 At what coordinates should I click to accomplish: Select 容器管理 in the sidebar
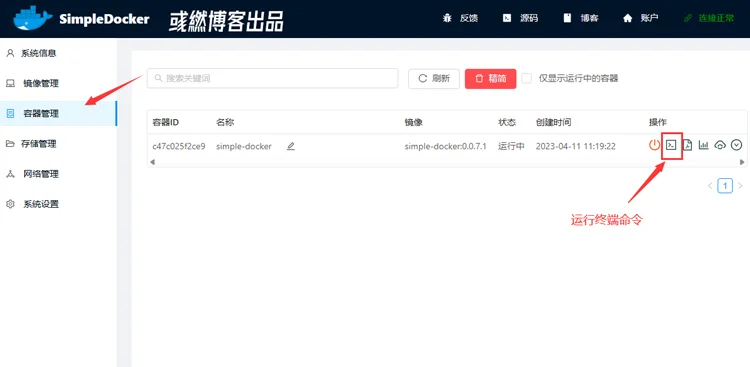[x=58, y=113]
